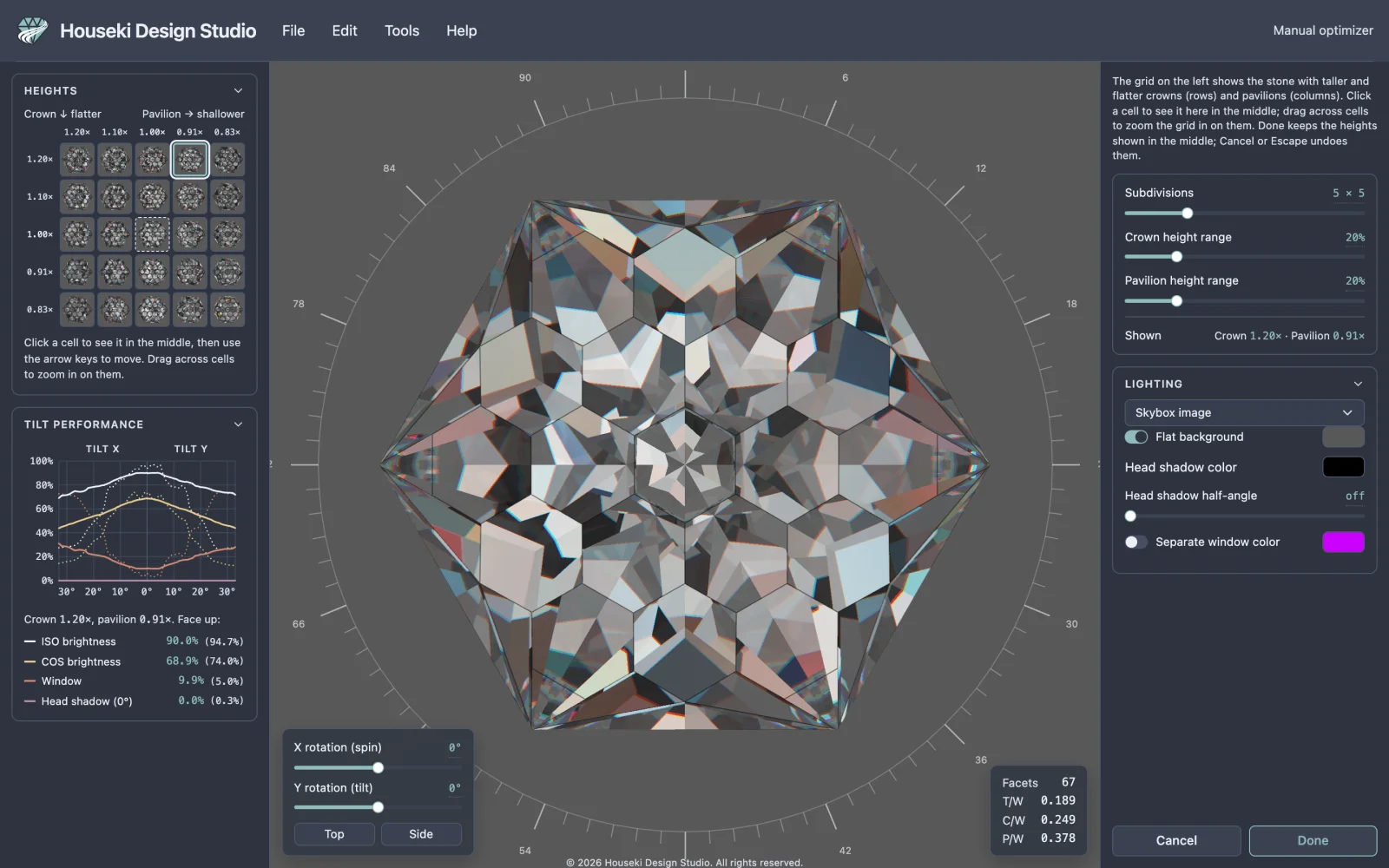Pick cell crown 0.91× pavilion 1.10×
The image size is (1389, 868).
115,272
